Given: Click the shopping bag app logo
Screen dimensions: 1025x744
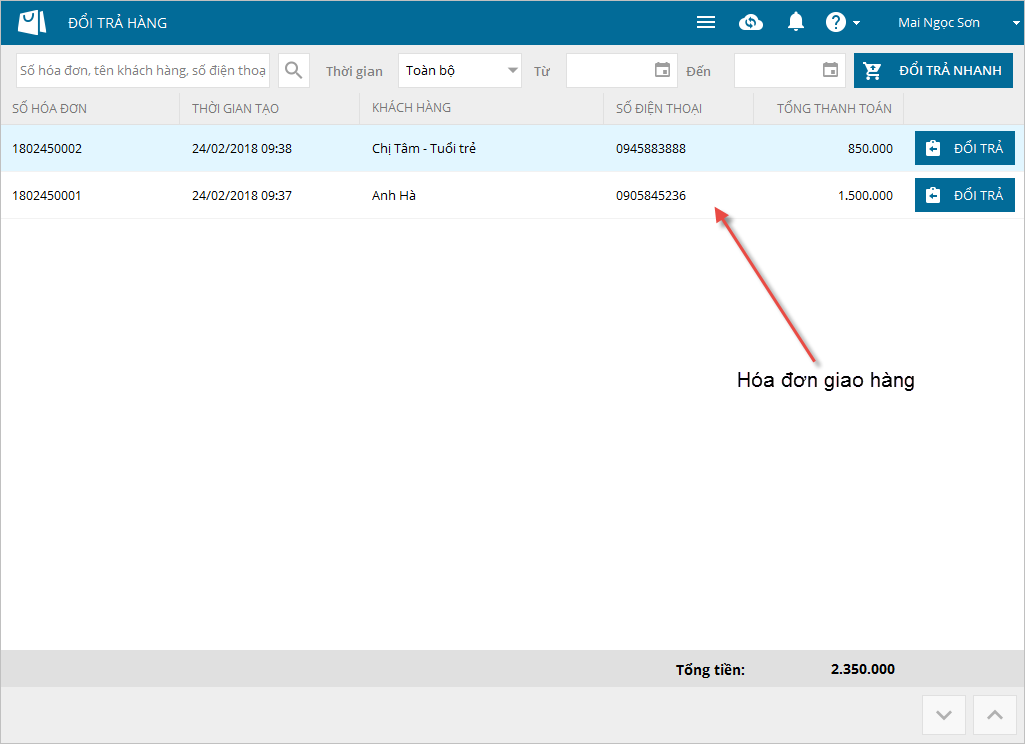Looking at the screenshot, I should pos(32,22).
